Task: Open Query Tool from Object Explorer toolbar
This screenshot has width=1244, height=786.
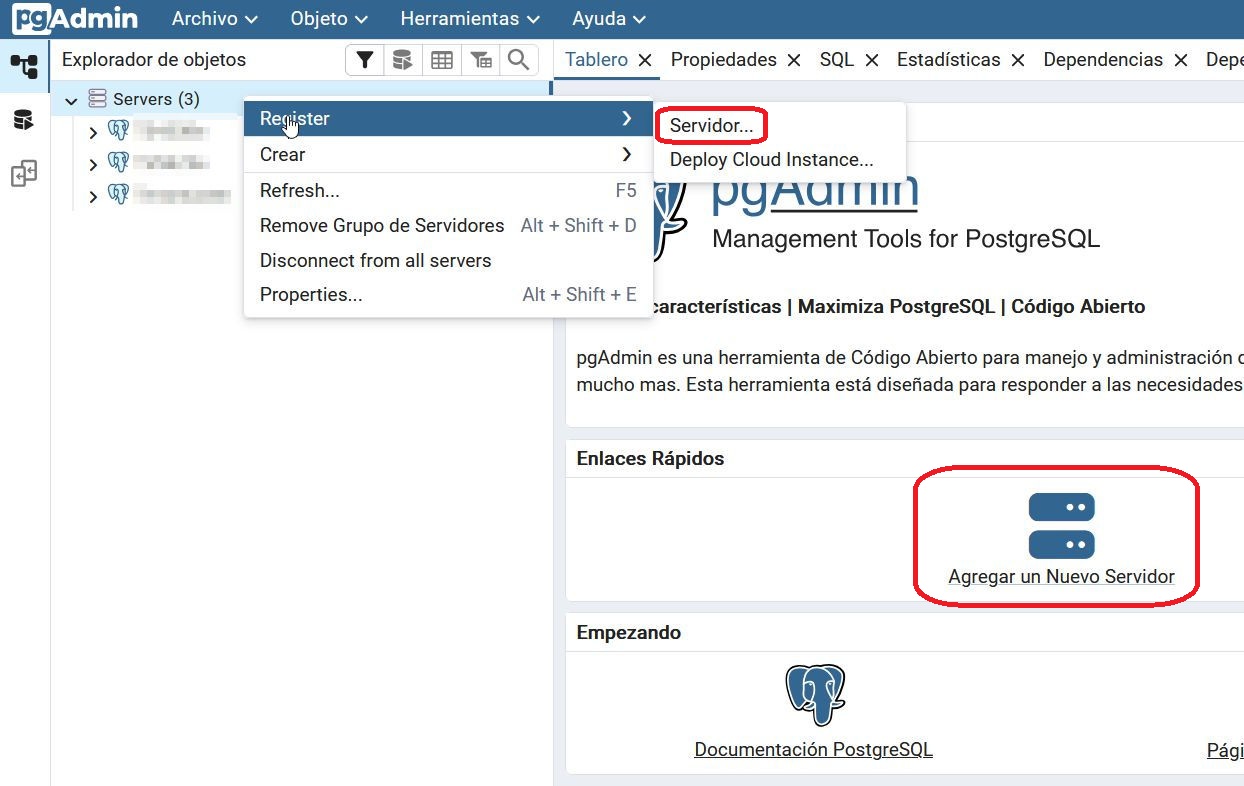Action: coord(402,60)
